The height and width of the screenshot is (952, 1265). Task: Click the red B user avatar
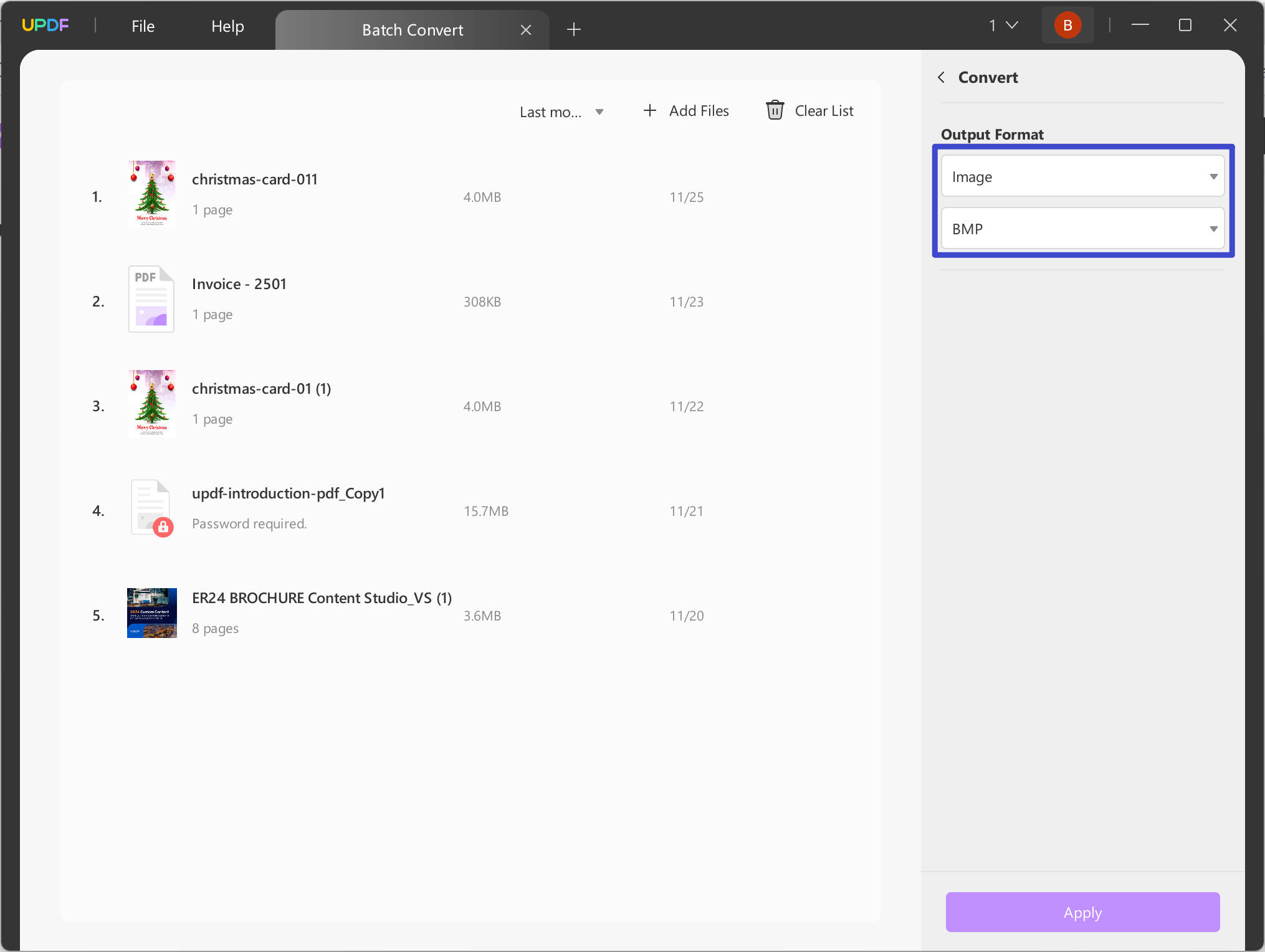click(x=1067, y=26)
